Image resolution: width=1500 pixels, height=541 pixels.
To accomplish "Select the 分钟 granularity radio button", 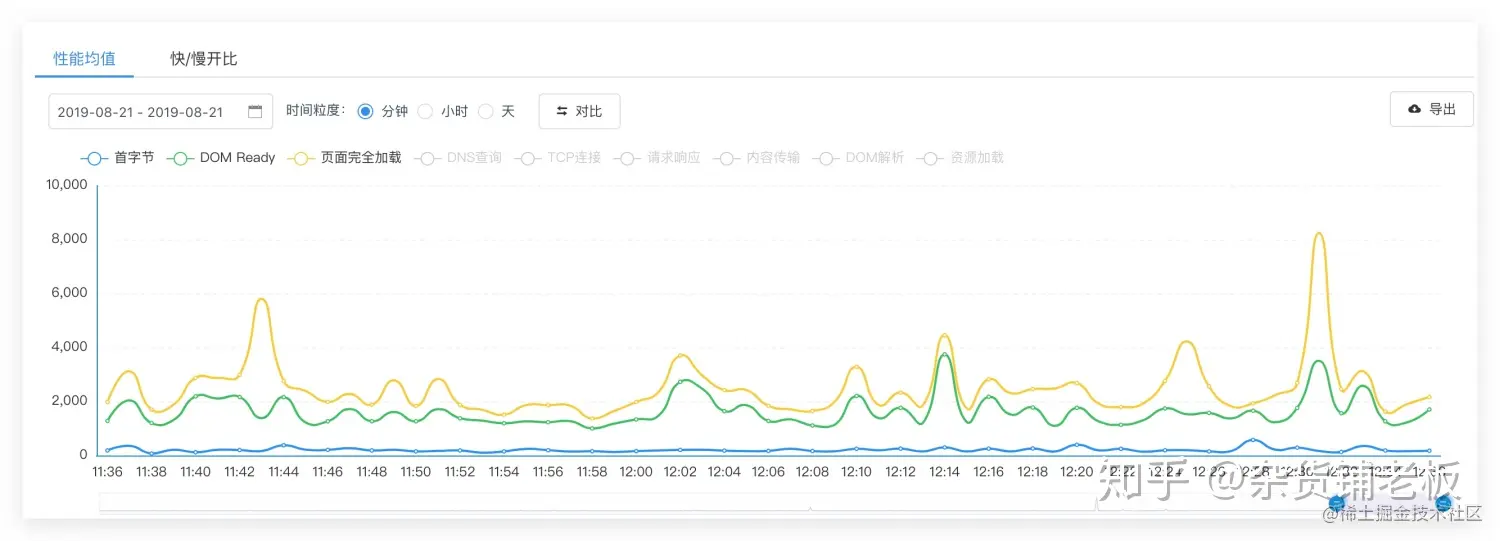I will pos(365,111).
